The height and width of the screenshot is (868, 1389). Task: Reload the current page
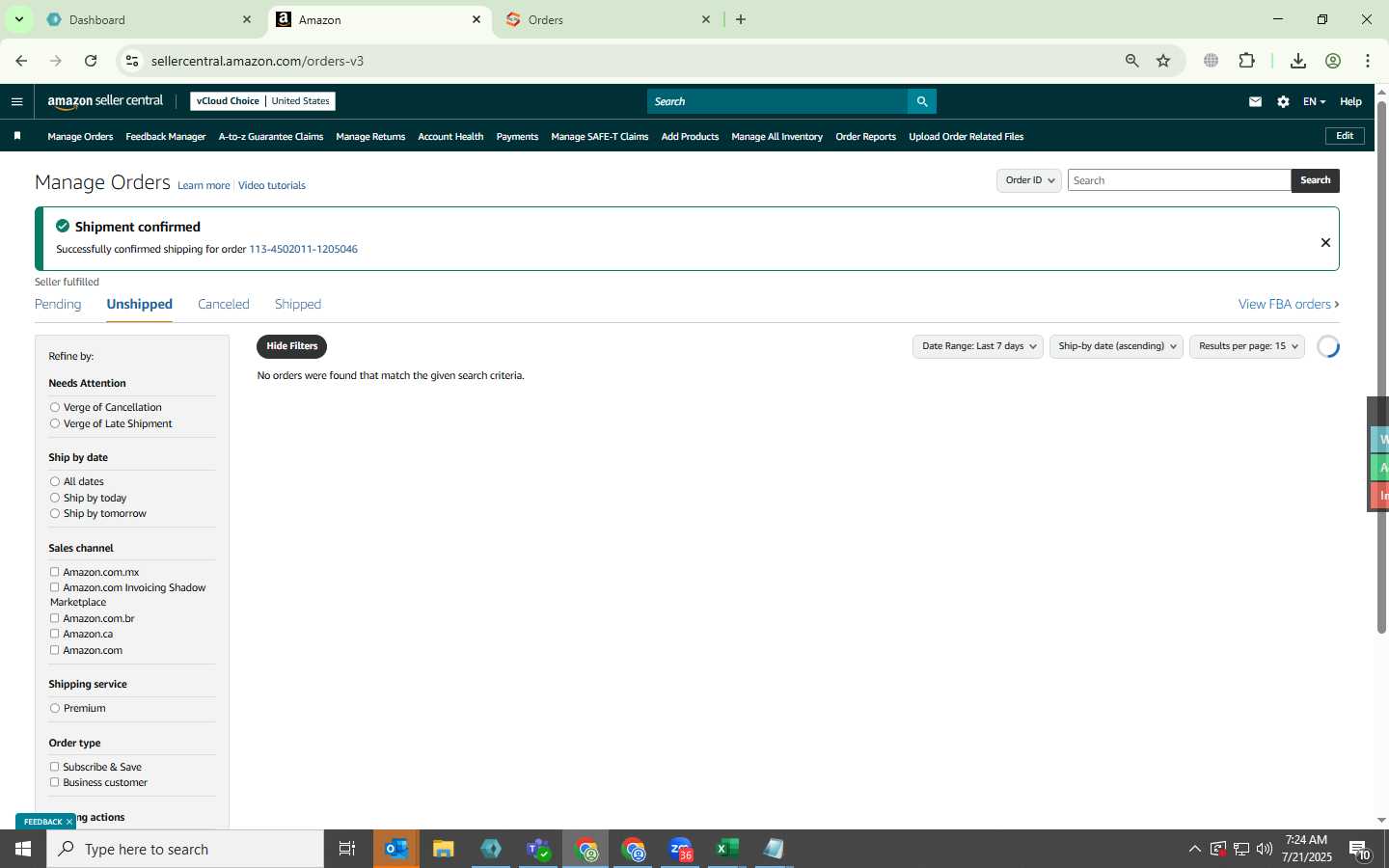tap(91, 61)
